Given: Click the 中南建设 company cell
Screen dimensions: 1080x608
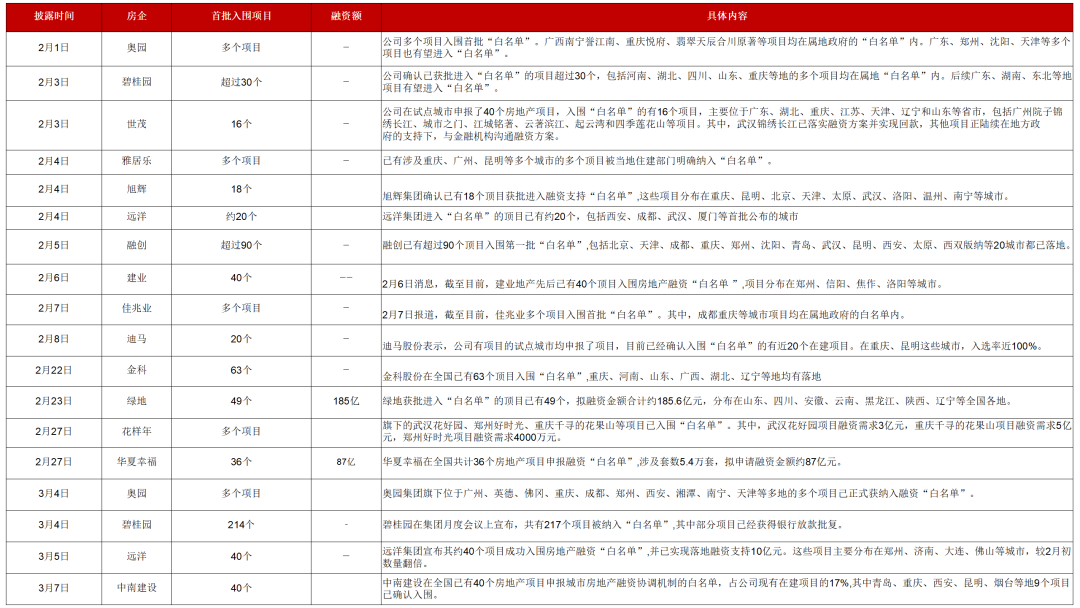Looking at the screenshot, I should pos(136,588).
